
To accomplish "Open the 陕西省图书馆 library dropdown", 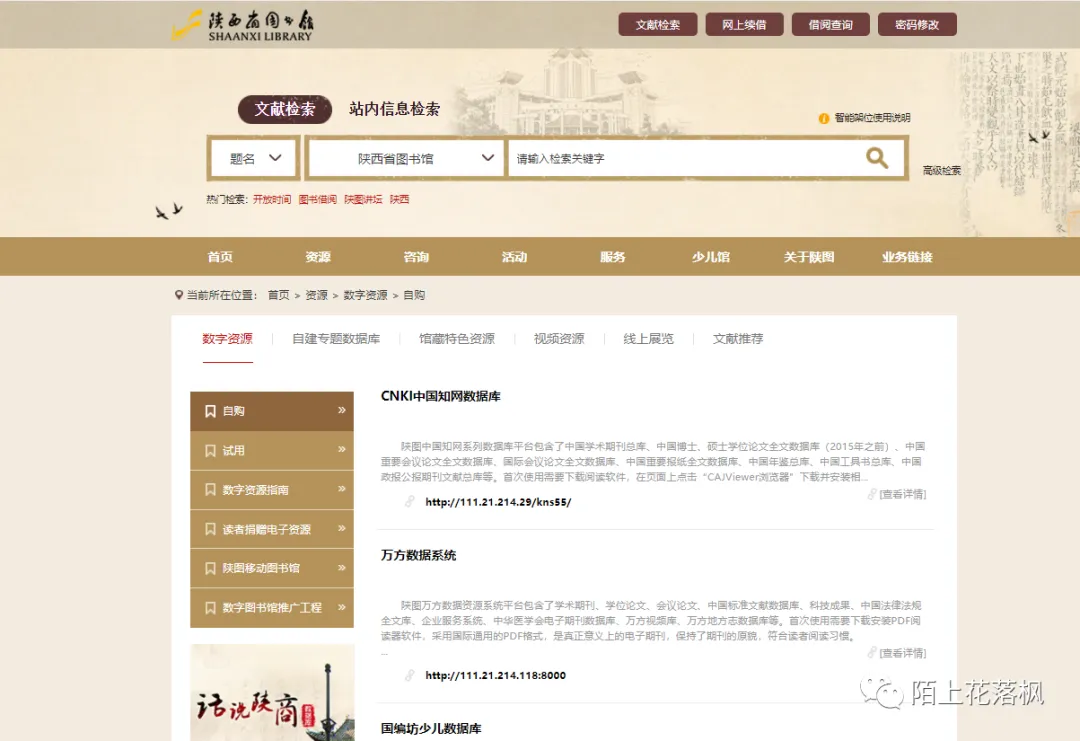I will point(406,158).
